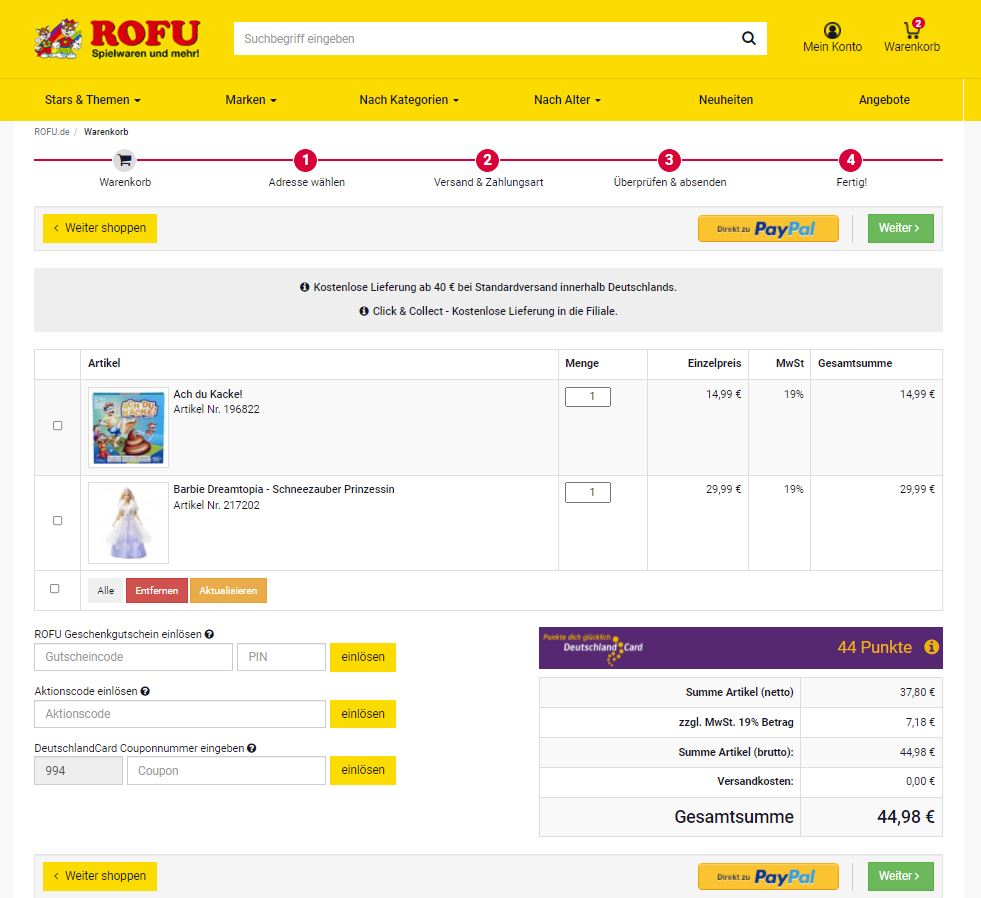Click bottom green Weiter button
The height and width of the screenshot is (898, 981).
[x=900, y=876]
